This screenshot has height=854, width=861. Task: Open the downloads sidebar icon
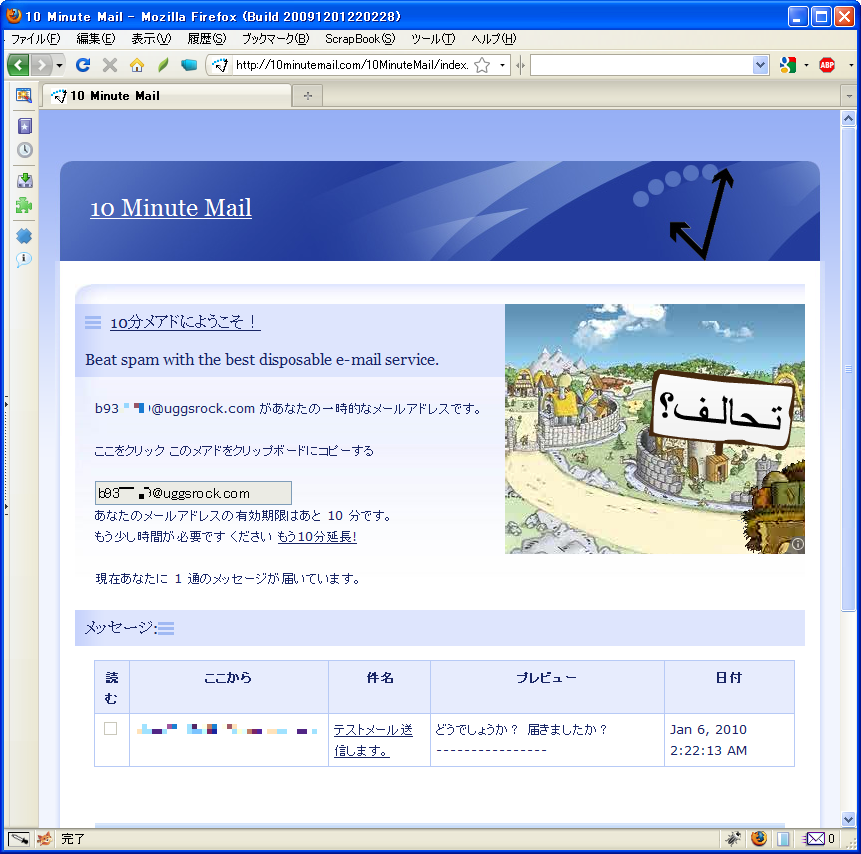pyautogui.click(x=25, y=180)
